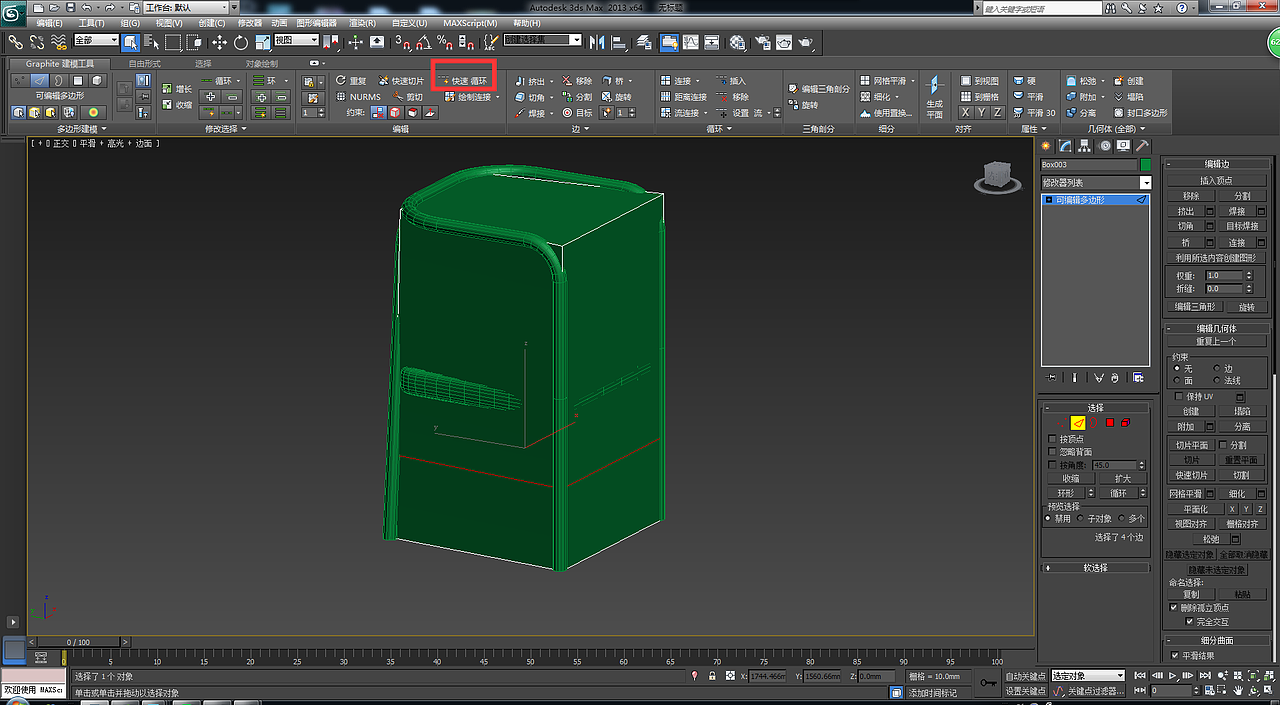This screenshot has height=705, width=1280.
Task: Switch to Polygon sub-object red square
Action: pyautogui.click(x=1110, y=423)
